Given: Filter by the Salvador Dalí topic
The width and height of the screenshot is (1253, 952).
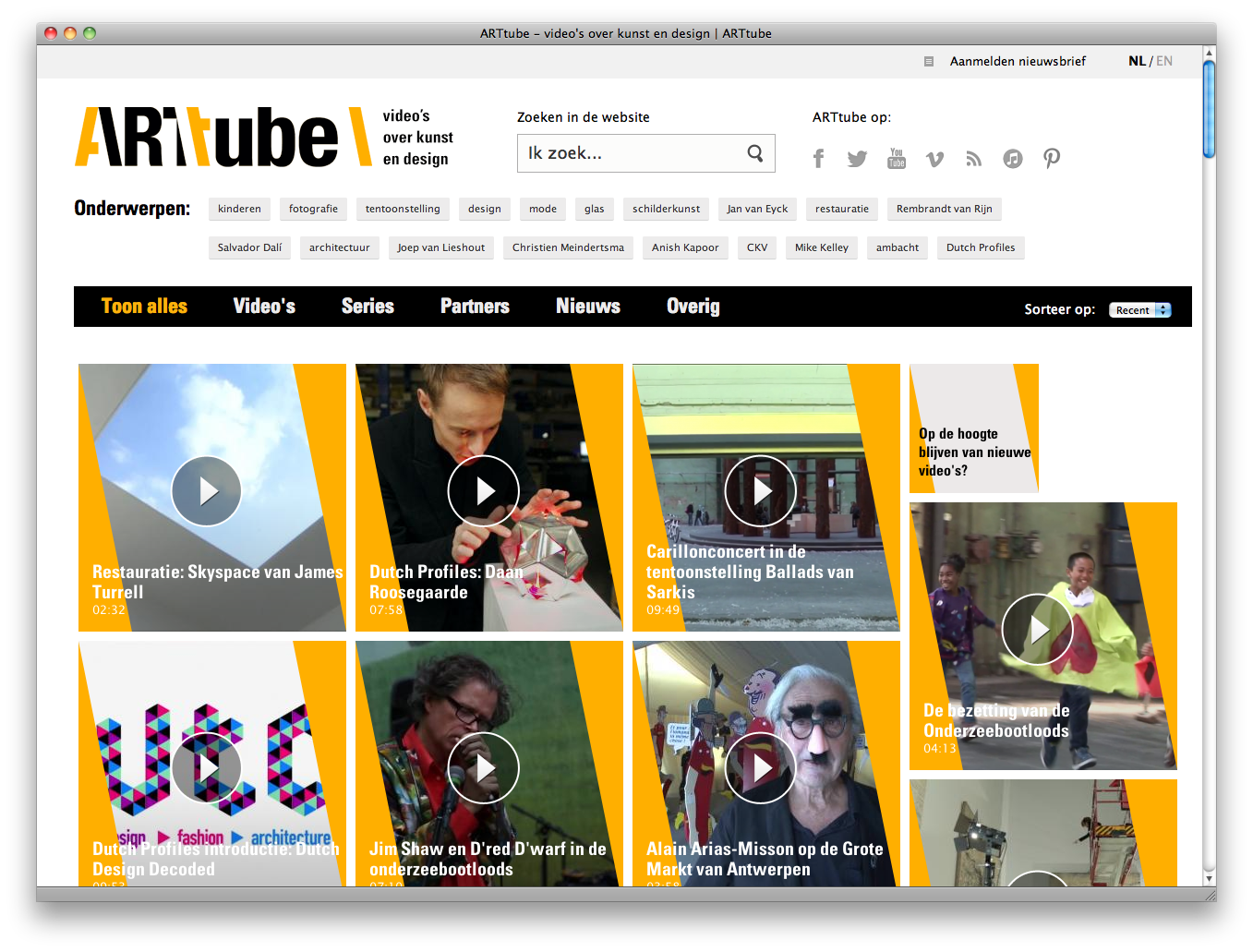Looking at the screenshot, I should 249,247.
